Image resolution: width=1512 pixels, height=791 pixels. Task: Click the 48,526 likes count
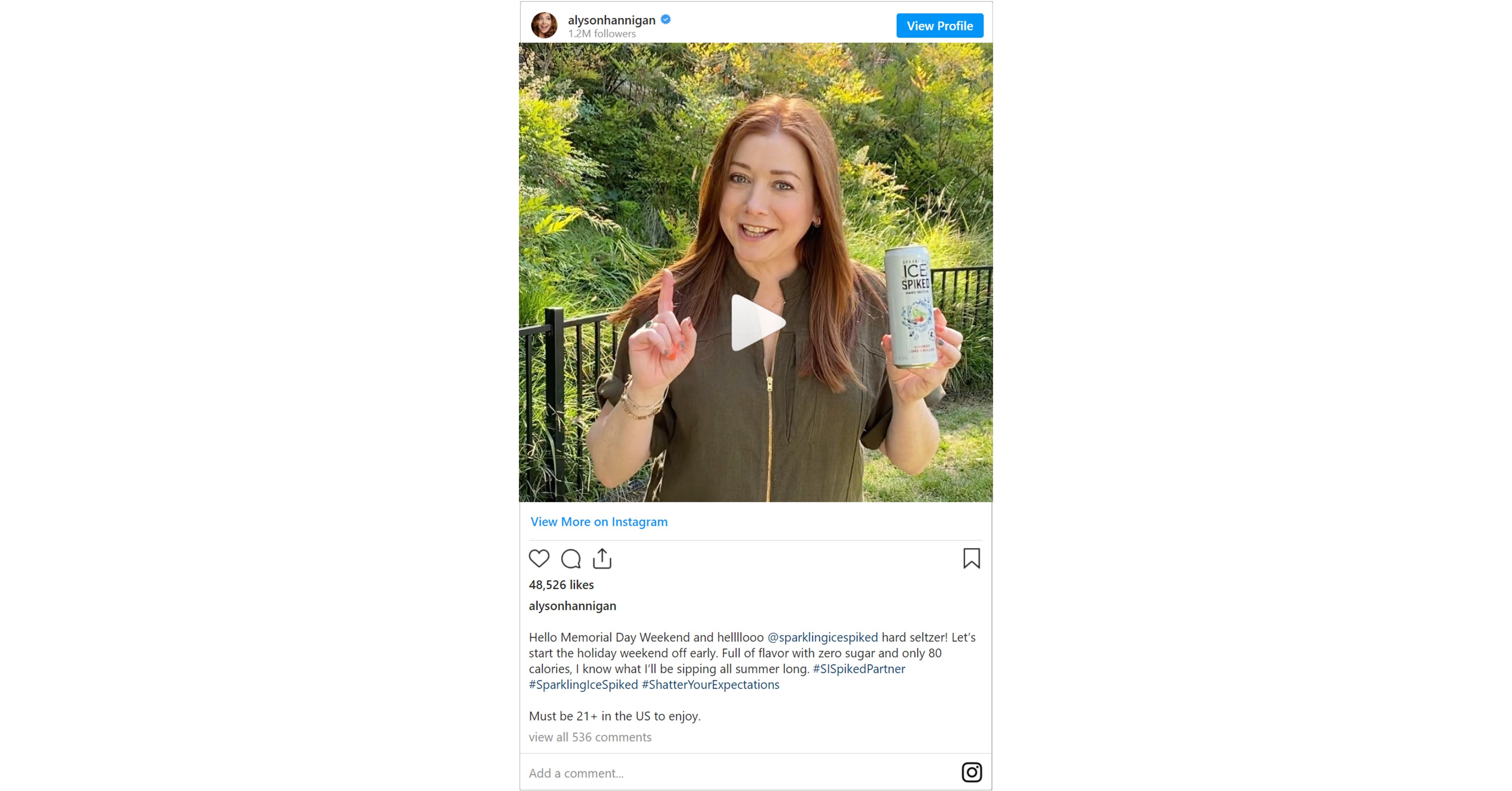click(x=561, y=584)
